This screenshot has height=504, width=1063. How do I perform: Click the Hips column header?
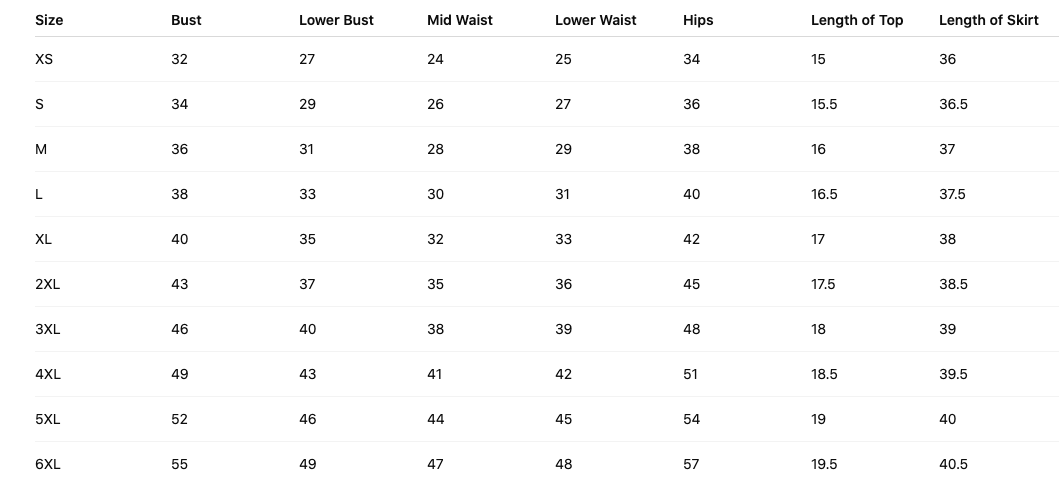(x=698, y=20)
